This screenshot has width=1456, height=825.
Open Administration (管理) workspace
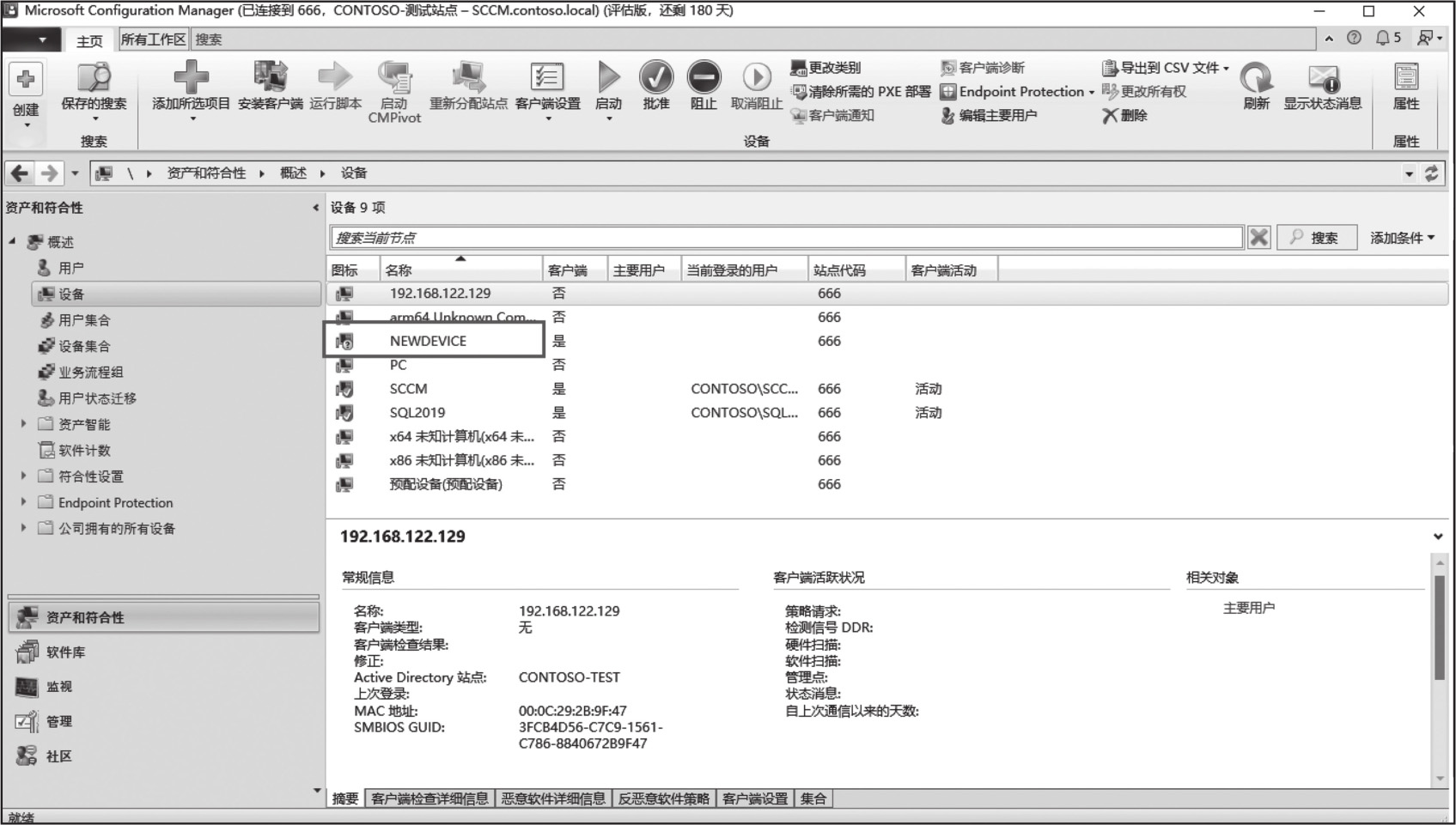pyautogui.click(x=163, y=722)
